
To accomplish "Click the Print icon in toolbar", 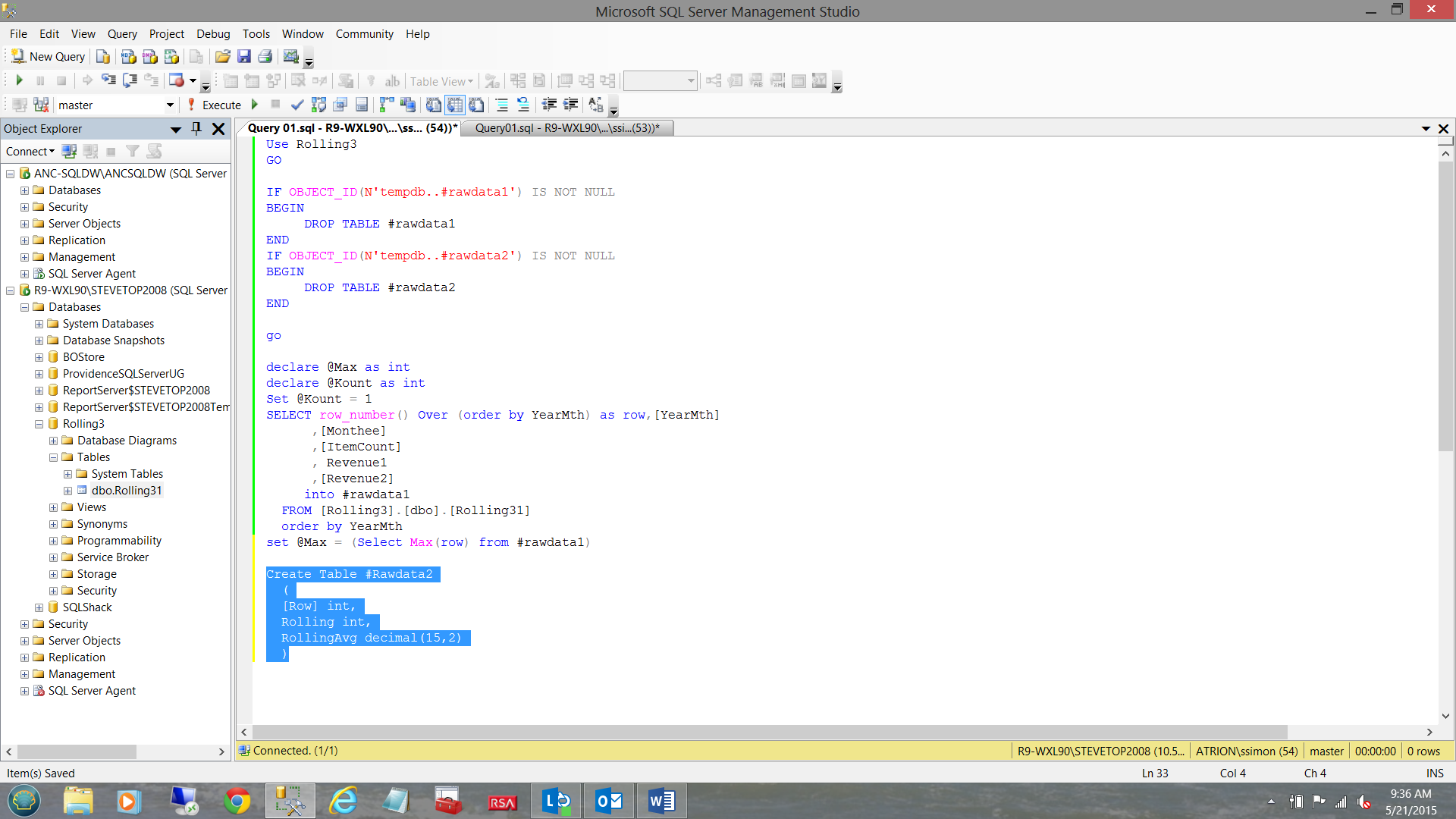I will click(x=265, y=57).
